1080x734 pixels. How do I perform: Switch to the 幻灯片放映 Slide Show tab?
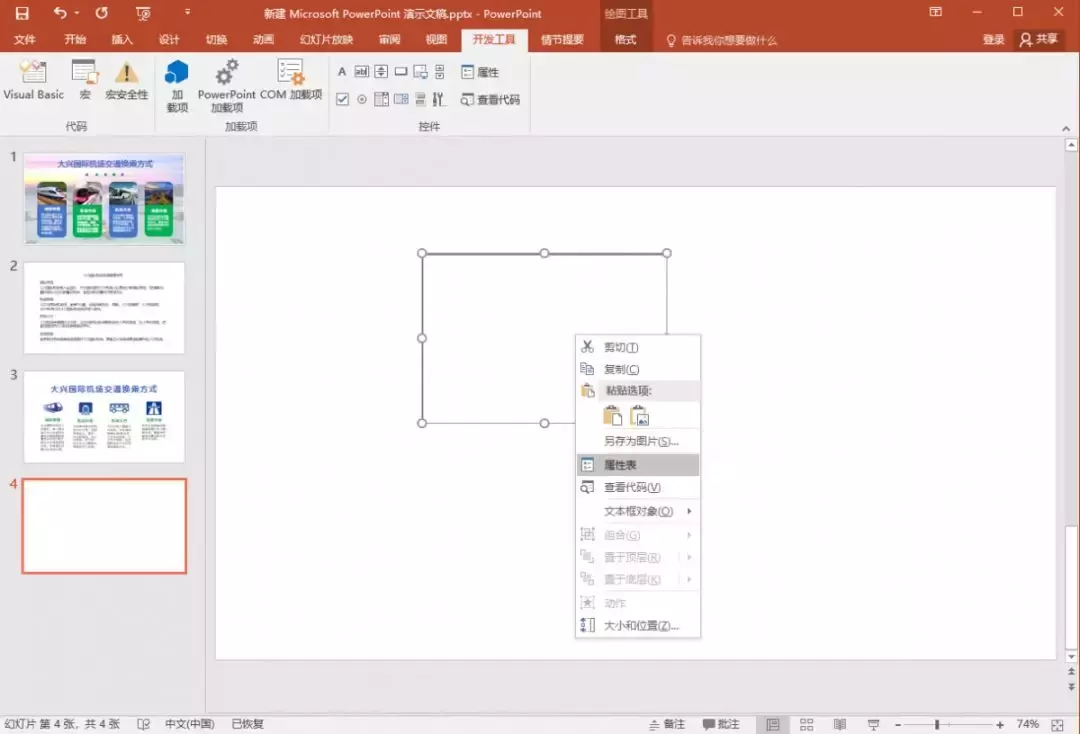(326, 39)
